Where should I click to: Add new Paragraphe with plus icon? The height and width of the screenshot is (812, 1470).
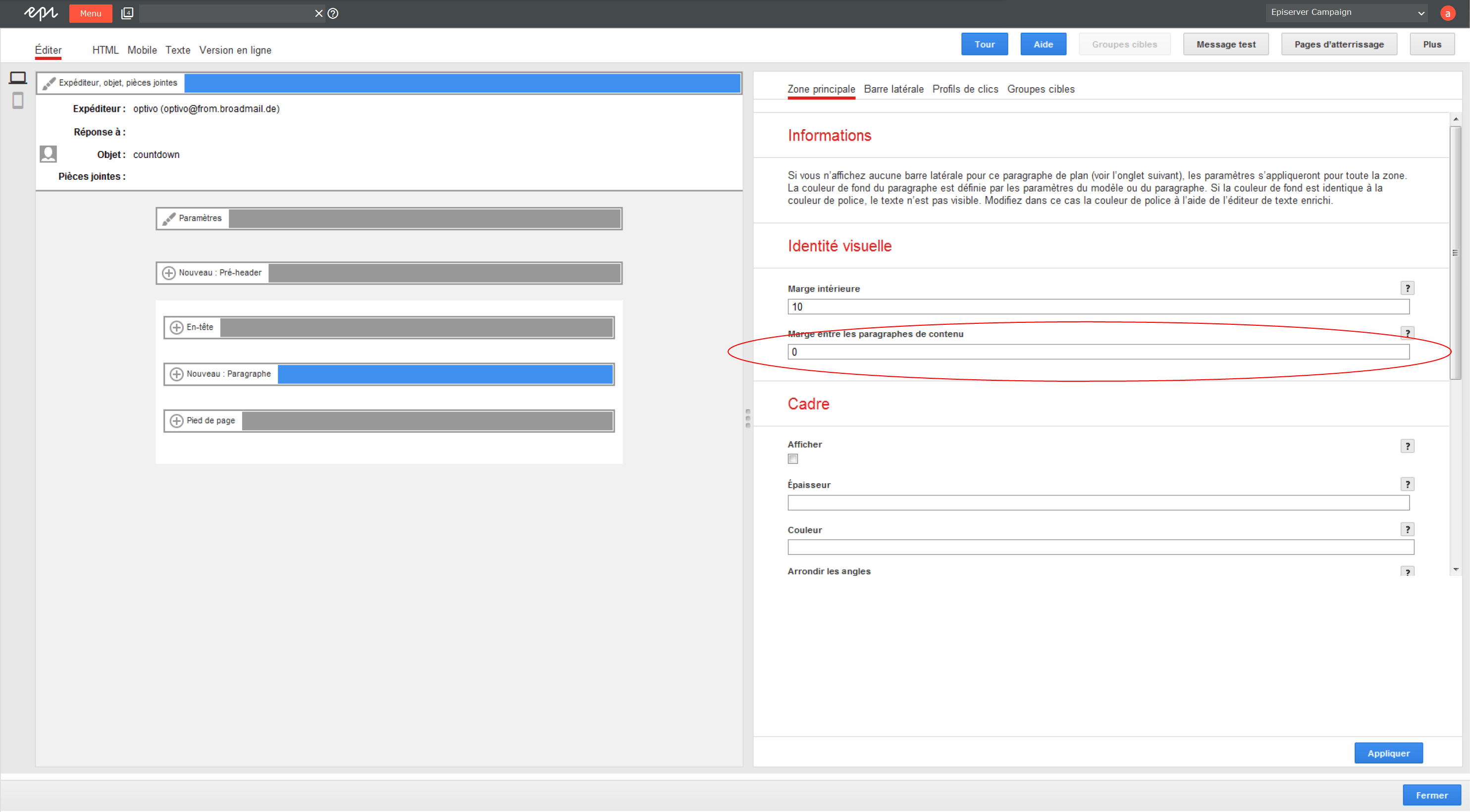click(x=177, y=374)
